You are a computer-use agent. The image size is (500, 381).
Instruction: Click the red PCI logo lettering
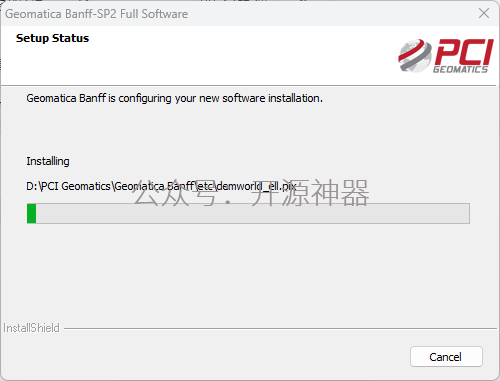click(464, 52)
